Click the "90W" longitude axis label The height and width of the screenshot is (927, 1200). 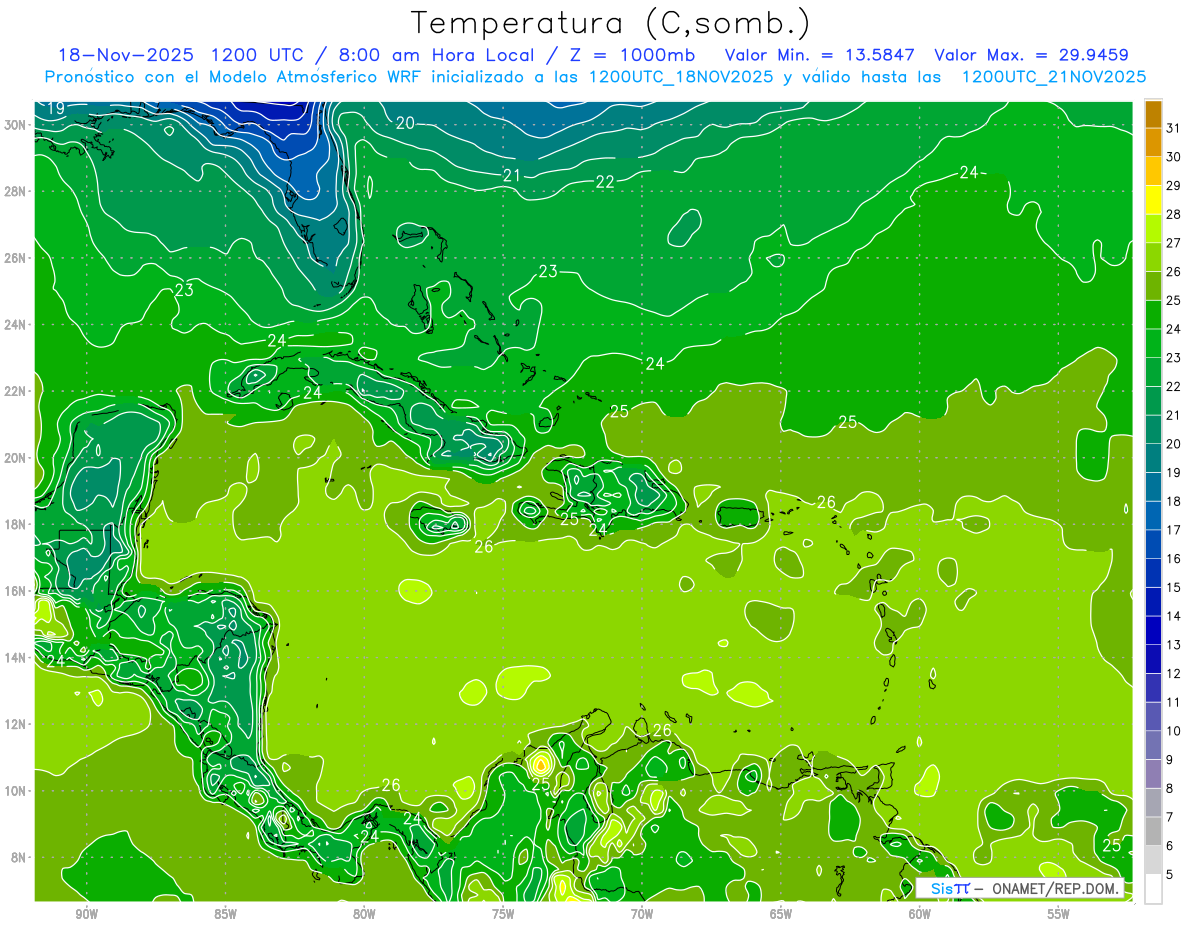click(x=86, y=914)
